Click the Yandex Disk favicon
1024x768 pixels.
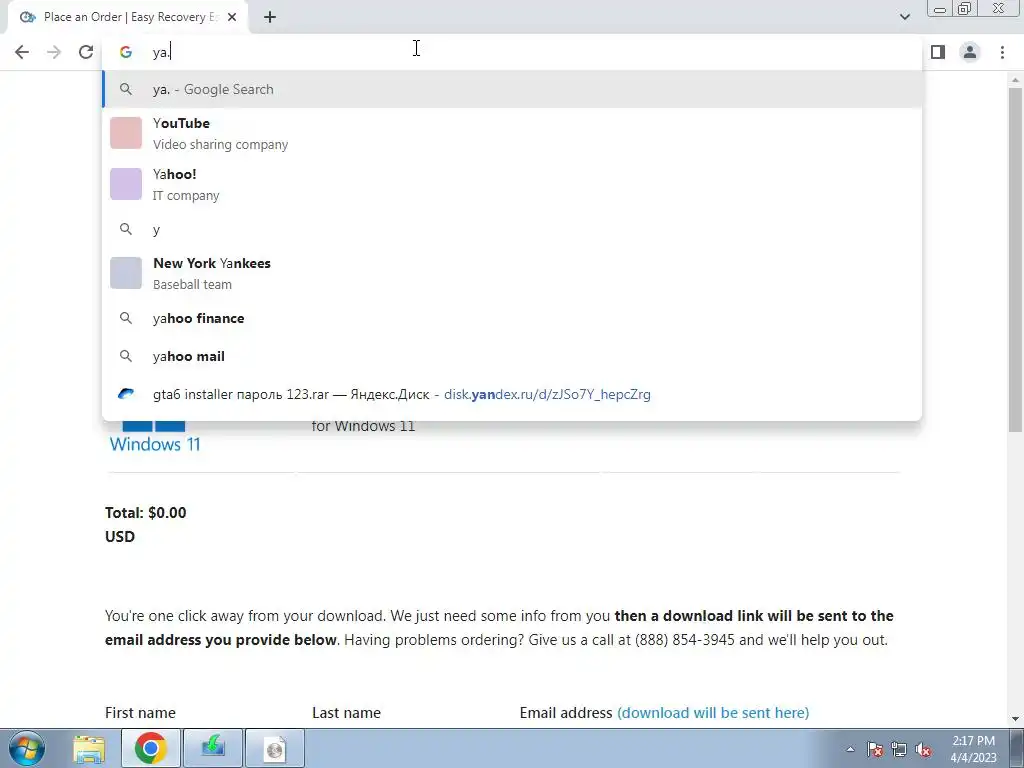(125, 394)
